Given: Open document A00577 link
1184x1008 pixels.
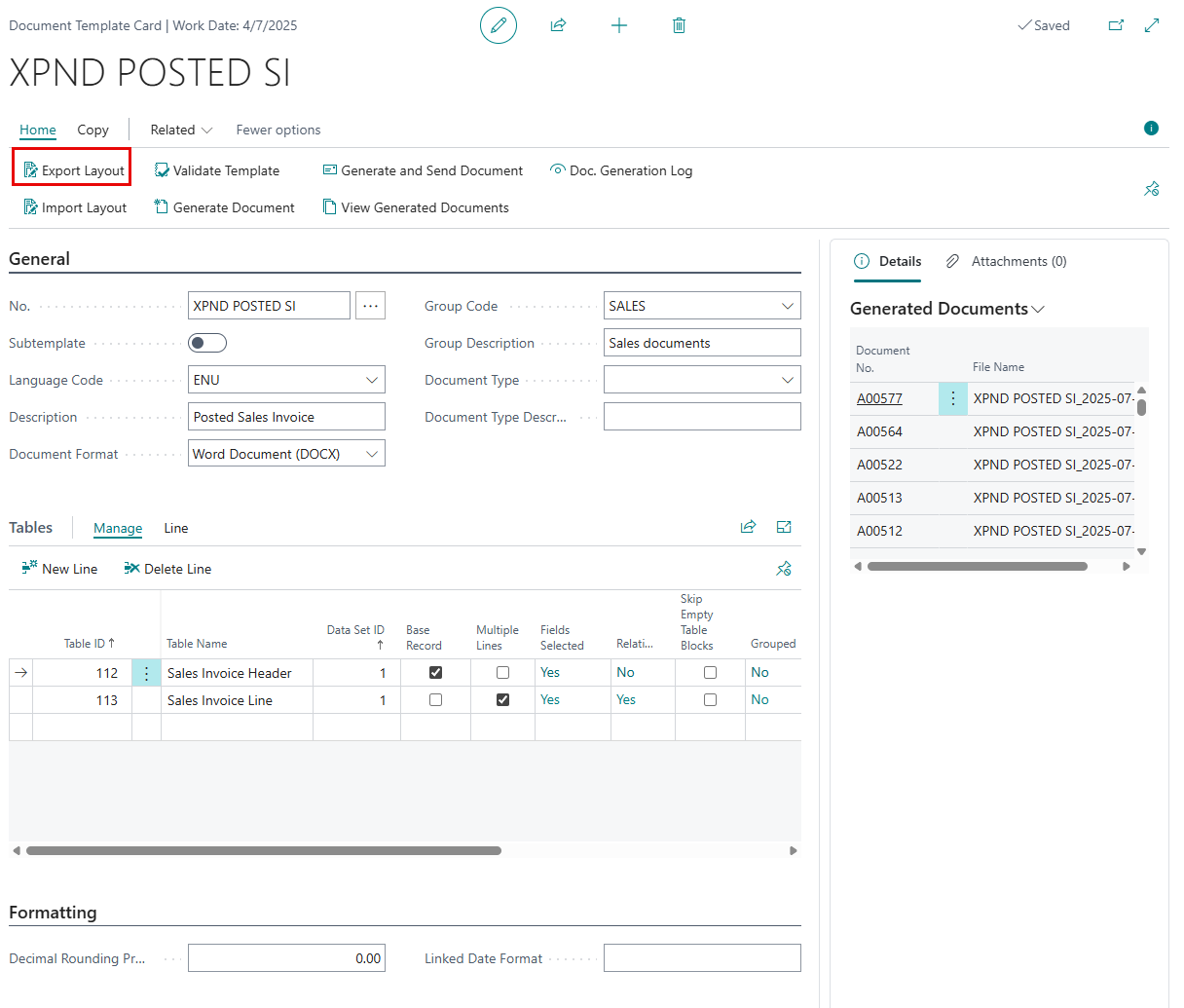Looking at the screenshot, I should 879,398.
